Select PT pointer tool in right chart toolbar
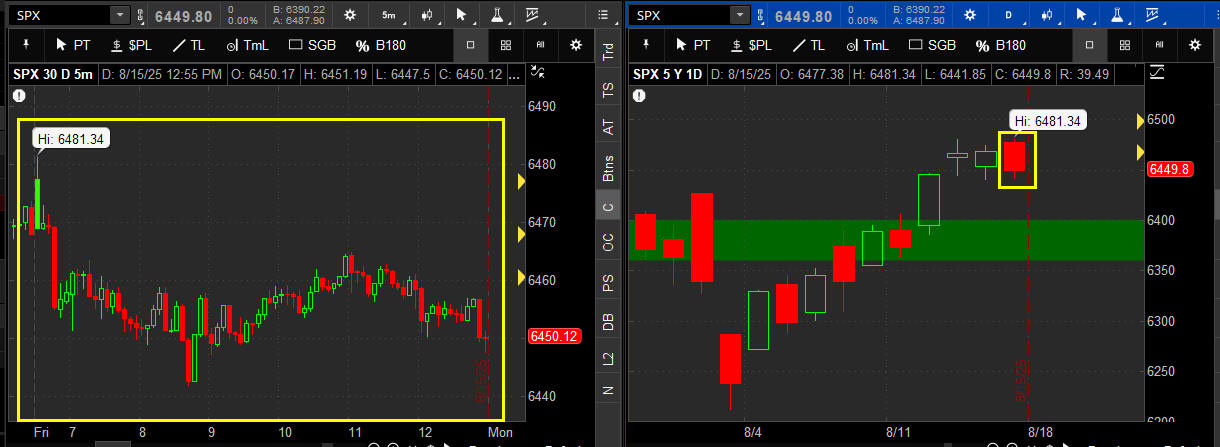 [x=695, y=45]
